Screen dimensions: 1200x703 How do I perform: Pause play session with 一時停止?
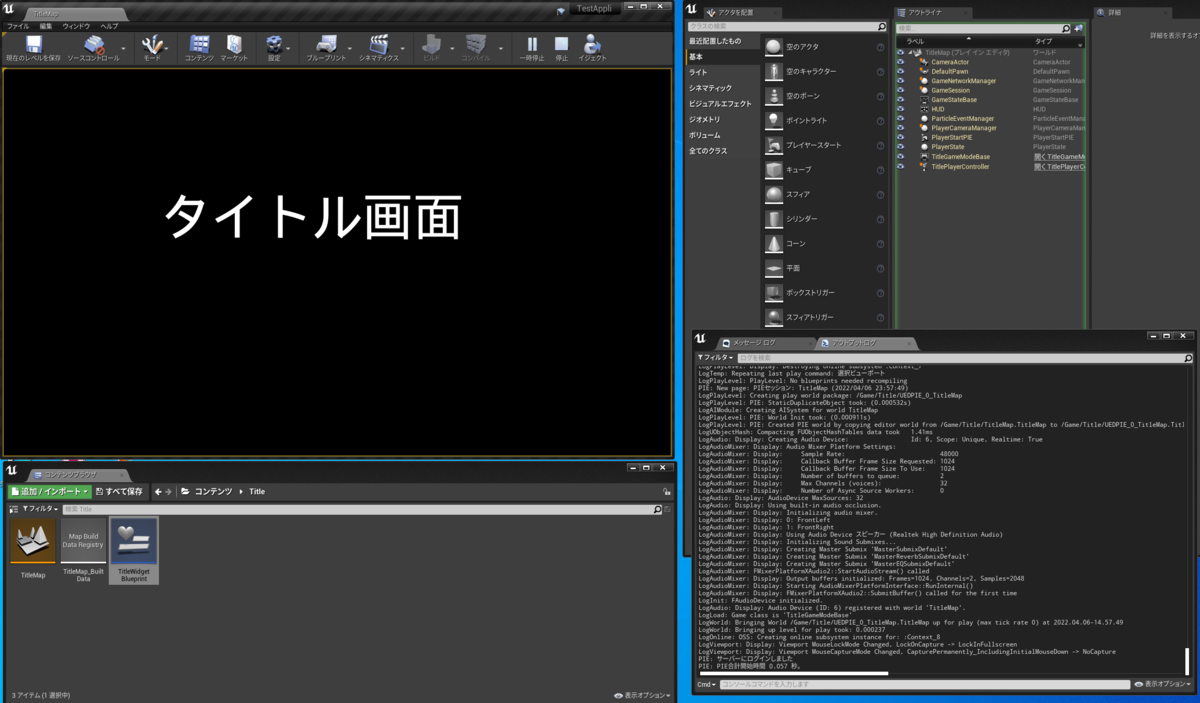point(532,48)
